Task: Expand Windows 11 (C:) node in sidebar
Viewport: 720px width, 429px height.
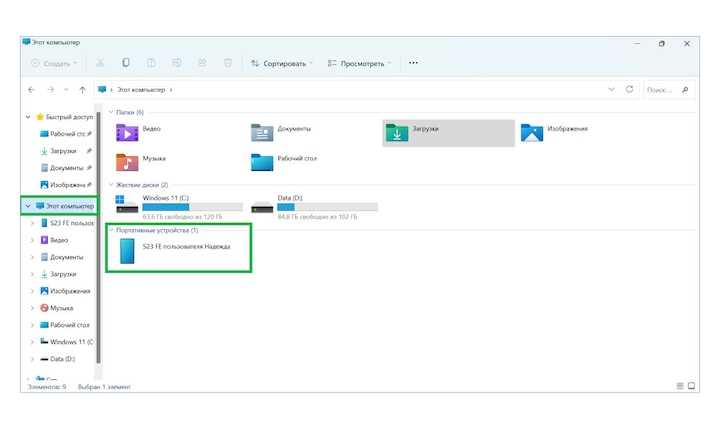Action: pyautogui.click(x=32, y=342)
